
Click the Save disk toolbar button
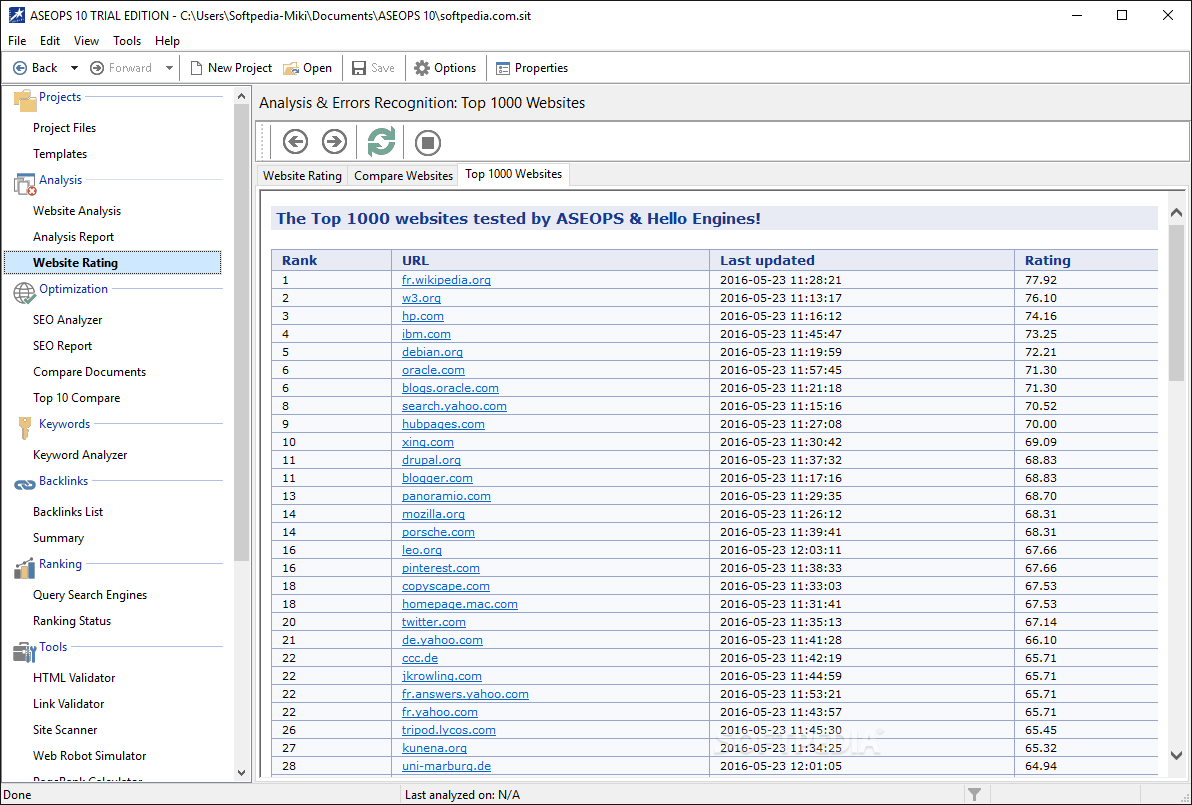[372, 68]
